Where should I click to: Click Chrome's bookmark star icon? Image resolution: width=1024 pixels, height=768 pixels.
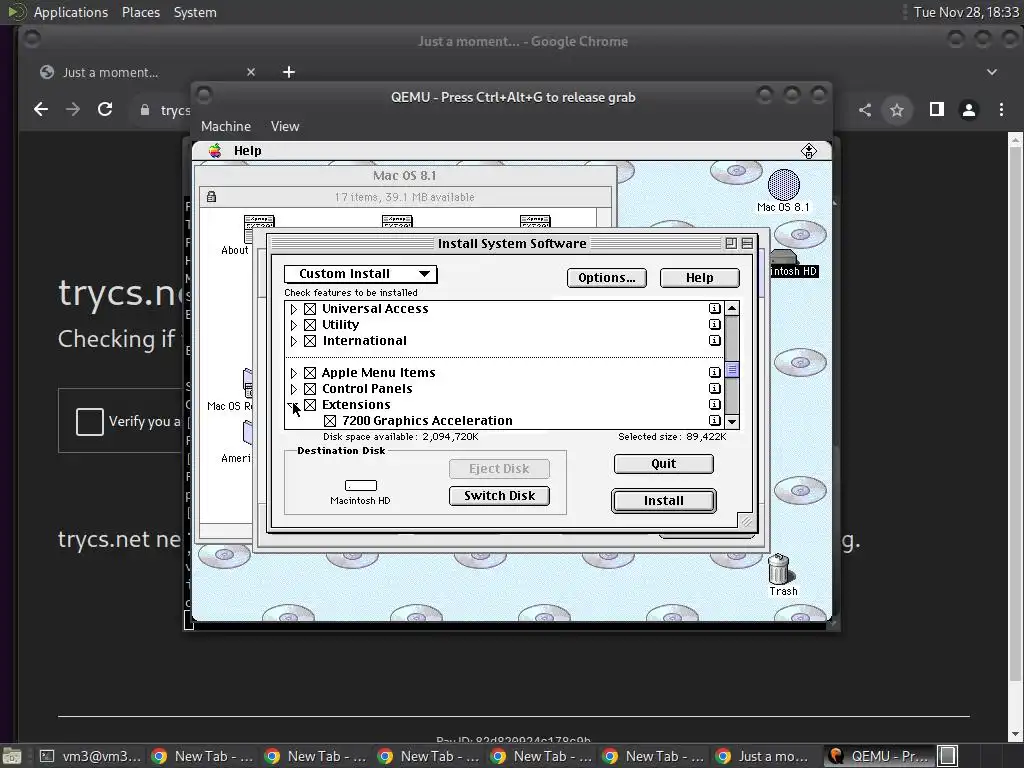click(x=897, y=110)
